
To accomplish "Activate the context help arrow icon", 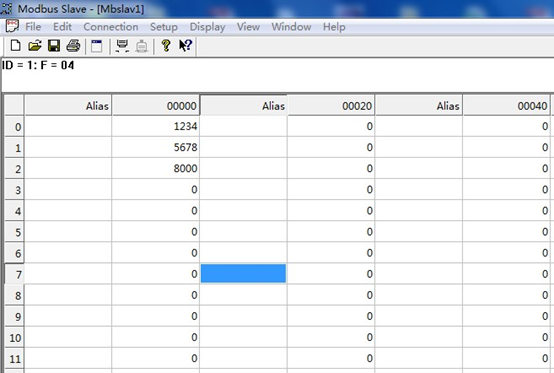I will pyautogui.click(x=185, y=46).
